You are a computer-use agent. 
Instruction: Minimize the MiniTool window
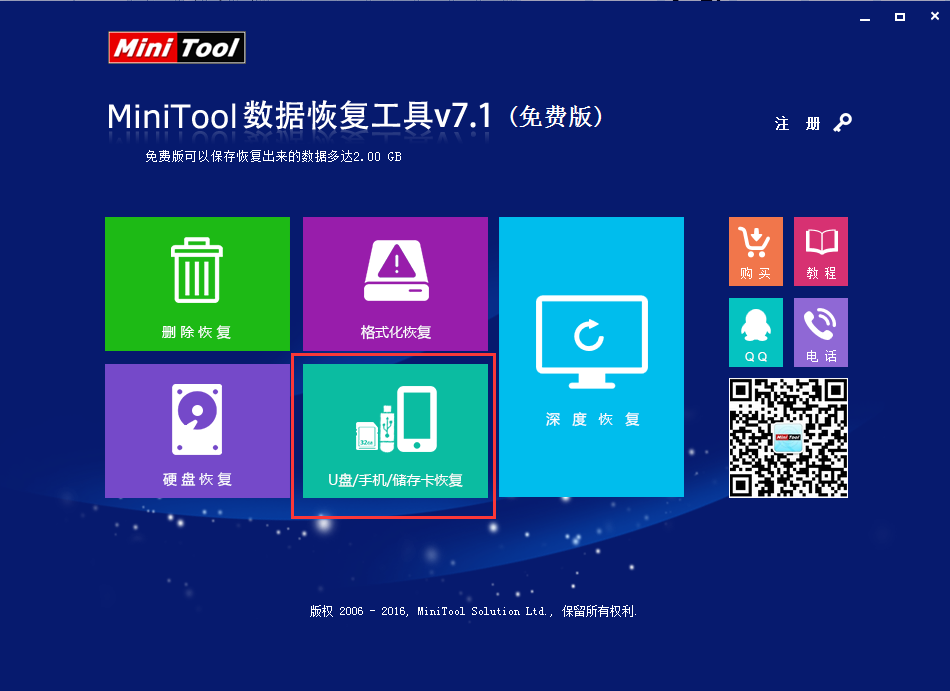pyautogui.click(x=865, y=18)
